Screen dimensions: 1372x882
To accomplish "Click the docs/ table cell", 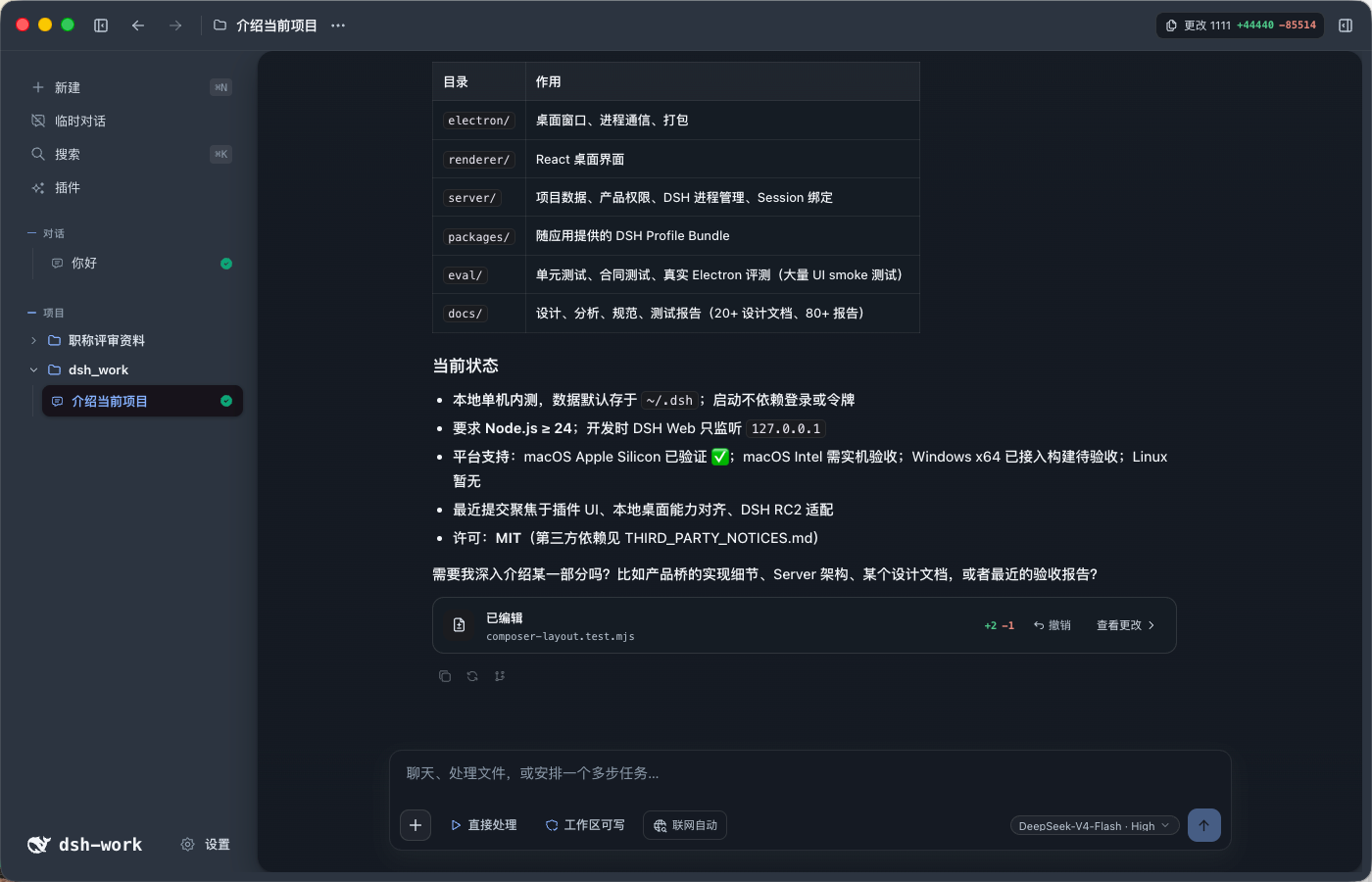I will point(479,314).
